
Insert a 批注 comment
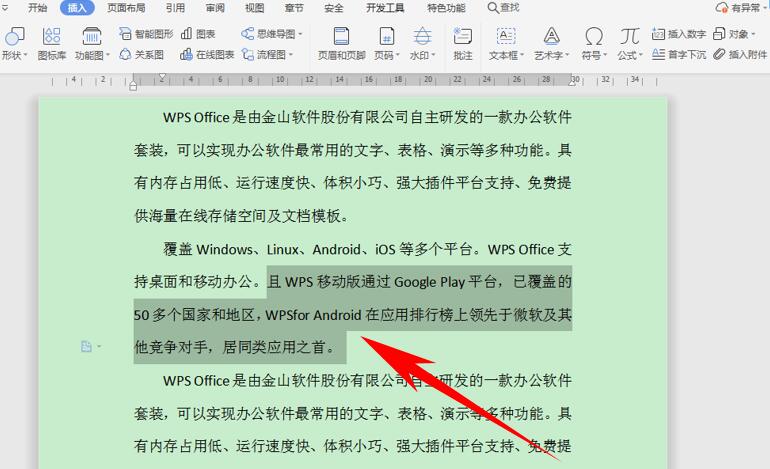click(x=463, y=44)
